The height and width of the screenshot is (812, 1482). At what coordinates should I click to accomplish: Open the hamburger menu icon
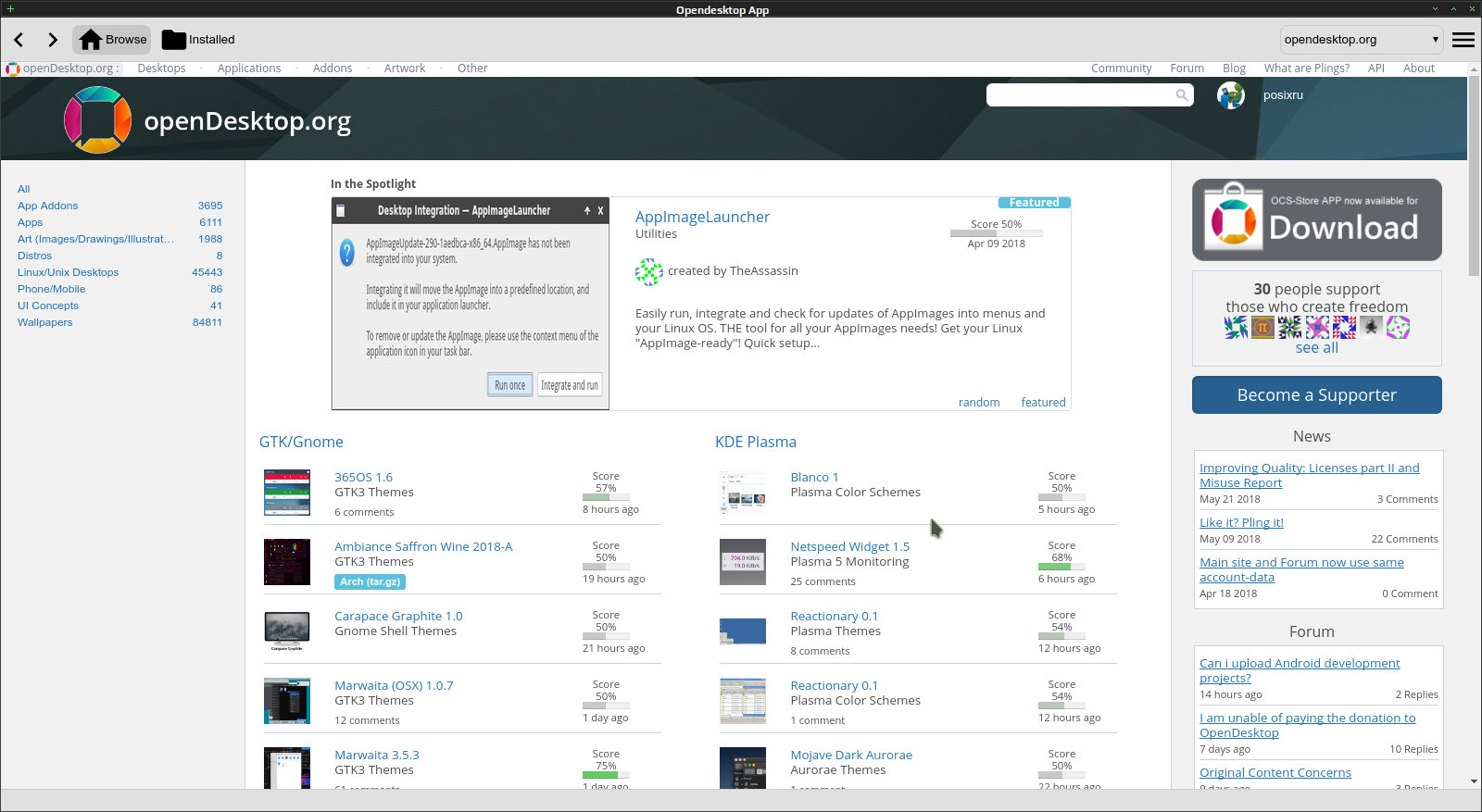pyautogui.click(x=1463, y=40)
